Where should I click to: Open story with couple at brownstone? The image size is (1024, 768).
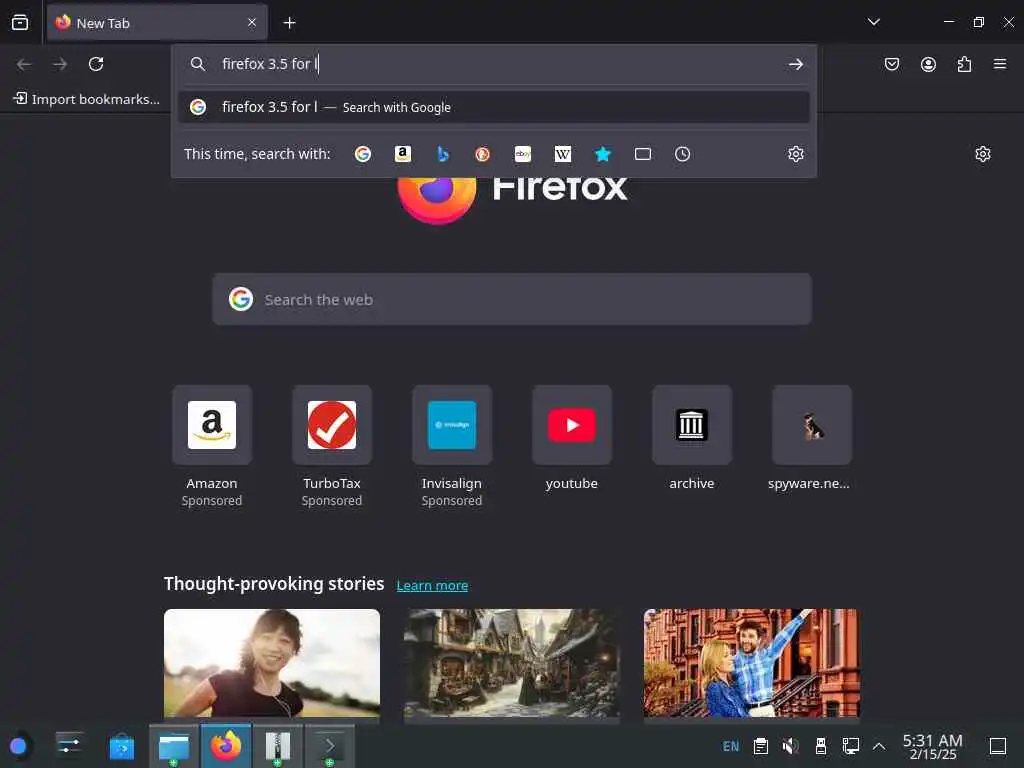[x=752, y=664]
